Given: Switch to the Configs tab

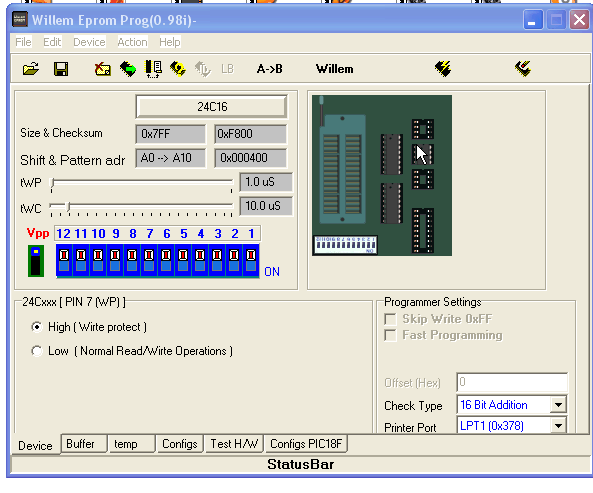Looking at the screenshot, I should pyautogui.click(x=180, y=443).
